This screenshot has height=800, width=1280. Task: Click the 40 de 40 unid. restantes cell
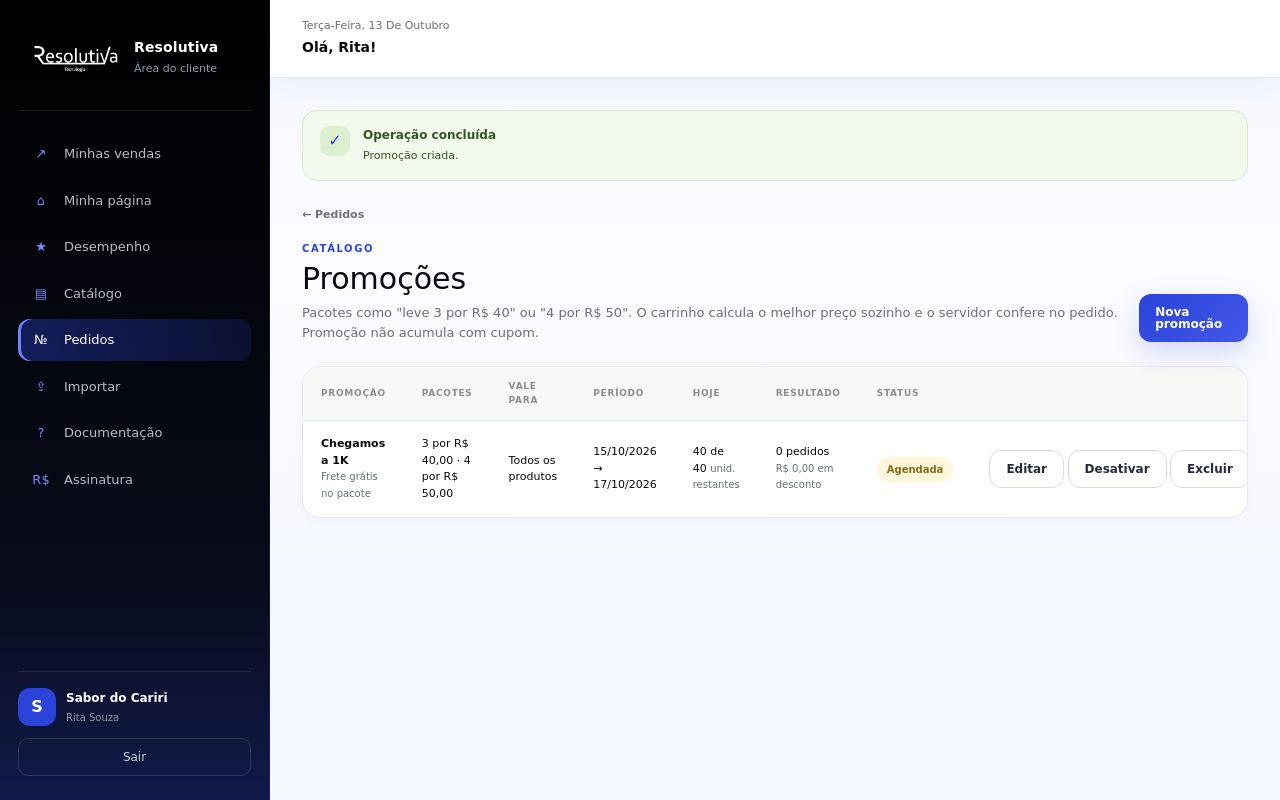(x=716, y=468)
